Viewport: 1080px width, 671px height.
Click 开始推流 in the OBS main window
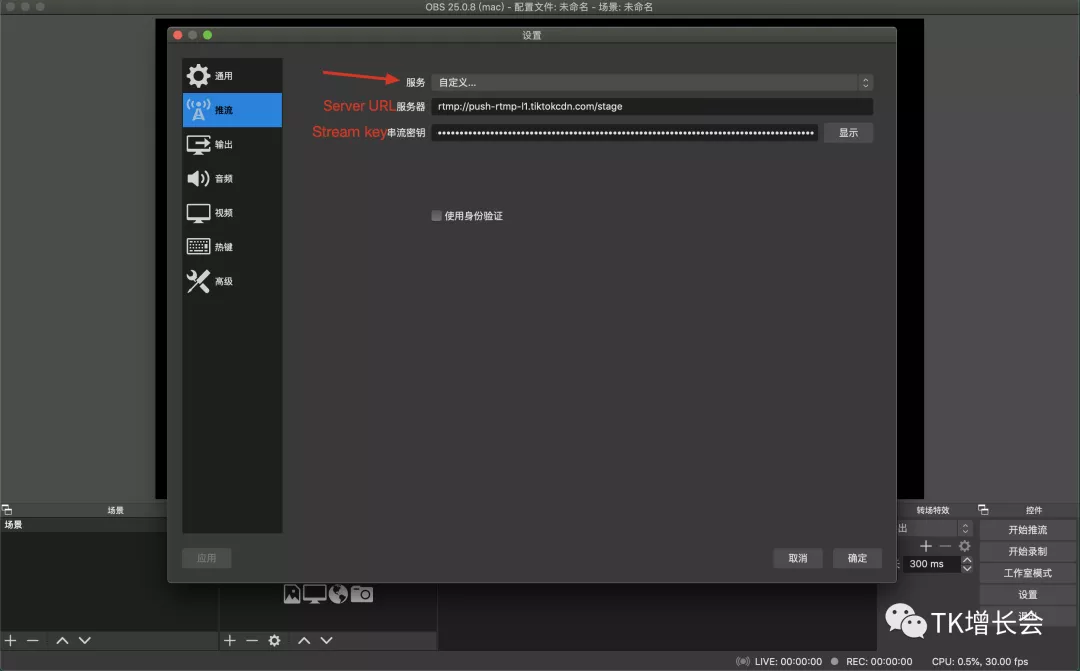[1028, 530]
